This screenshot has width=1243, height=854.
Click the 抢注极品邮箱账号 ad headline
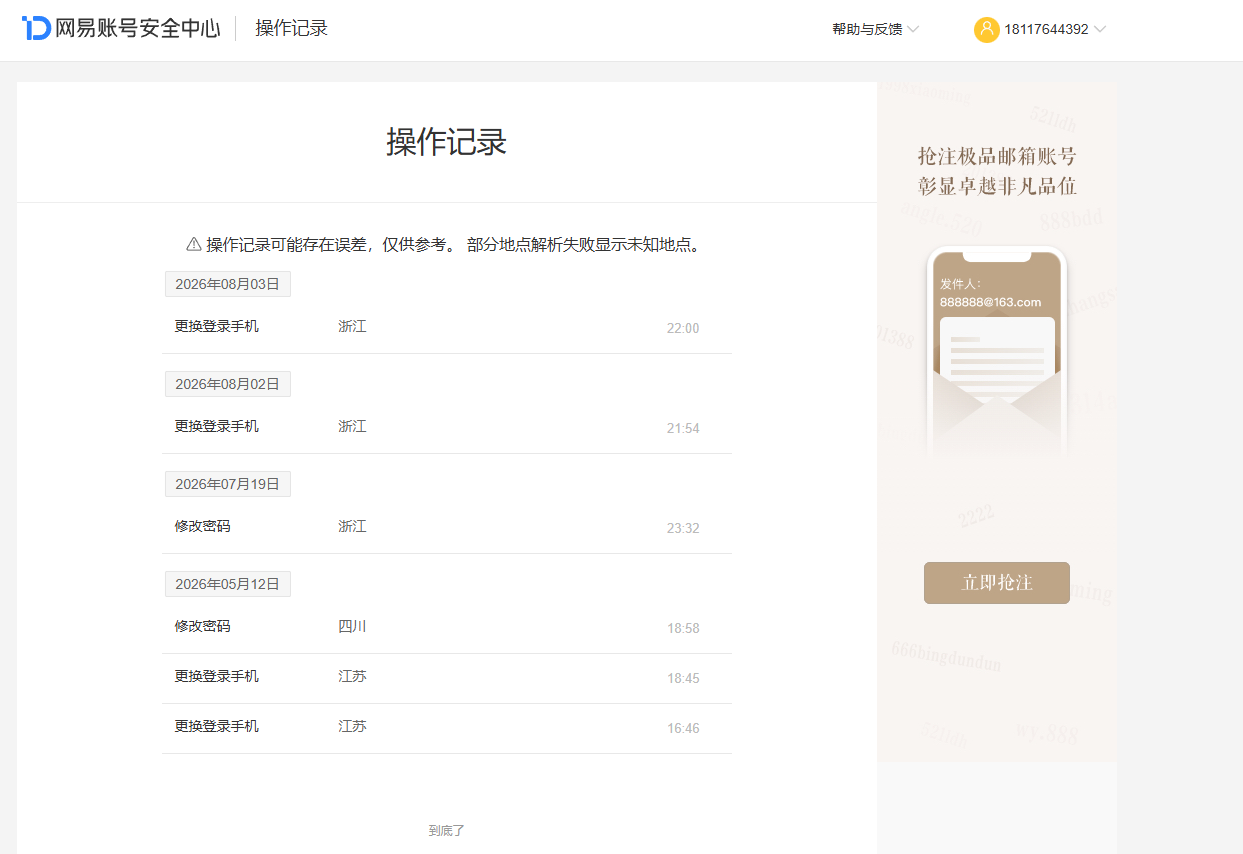997,156
